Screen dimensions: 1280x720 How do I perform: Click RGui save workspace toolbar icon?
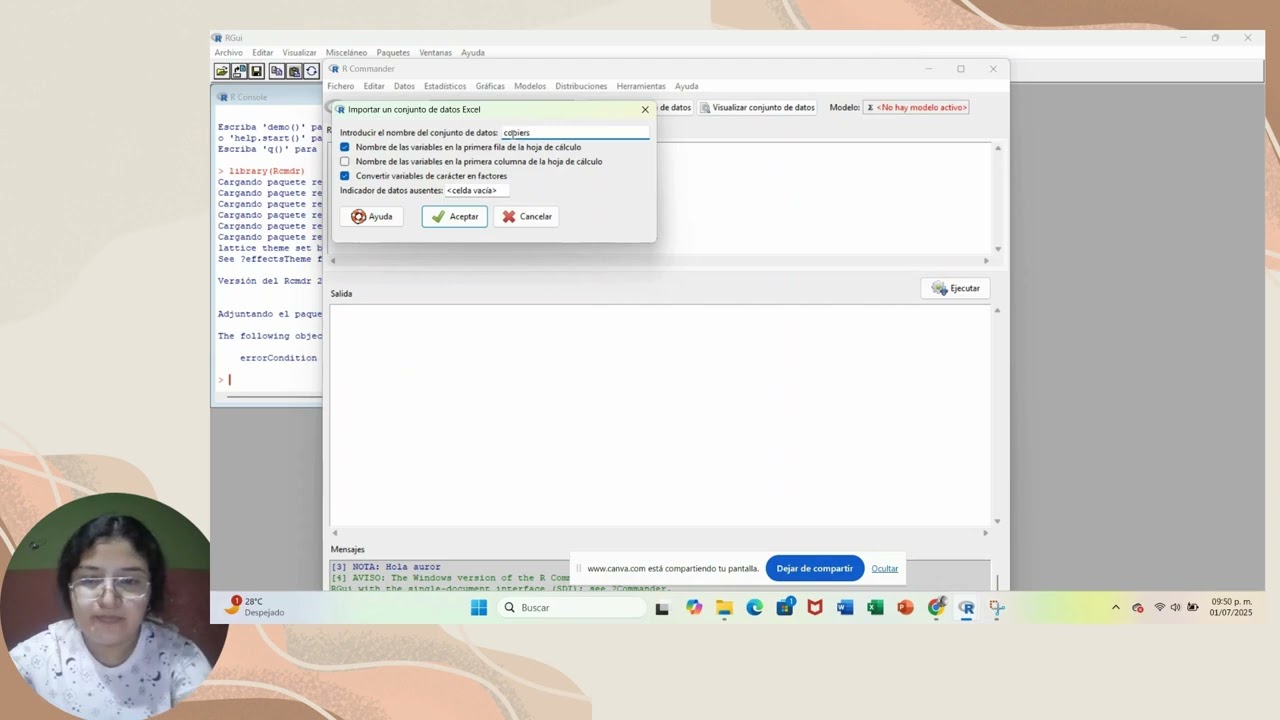point(256,71)
